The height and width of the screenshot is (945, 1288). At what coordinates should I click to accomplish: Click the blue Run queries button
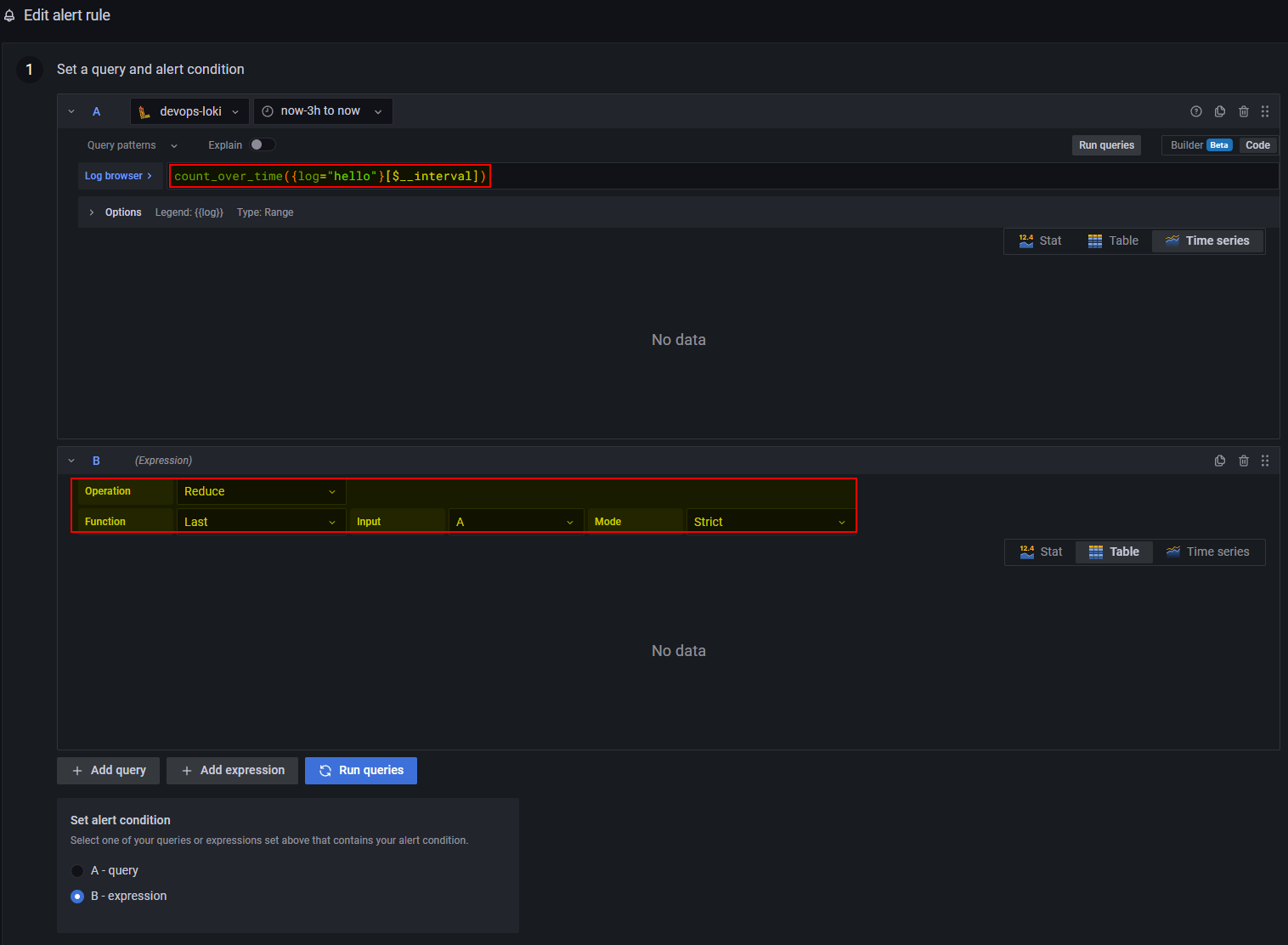[x=361, y=771]
